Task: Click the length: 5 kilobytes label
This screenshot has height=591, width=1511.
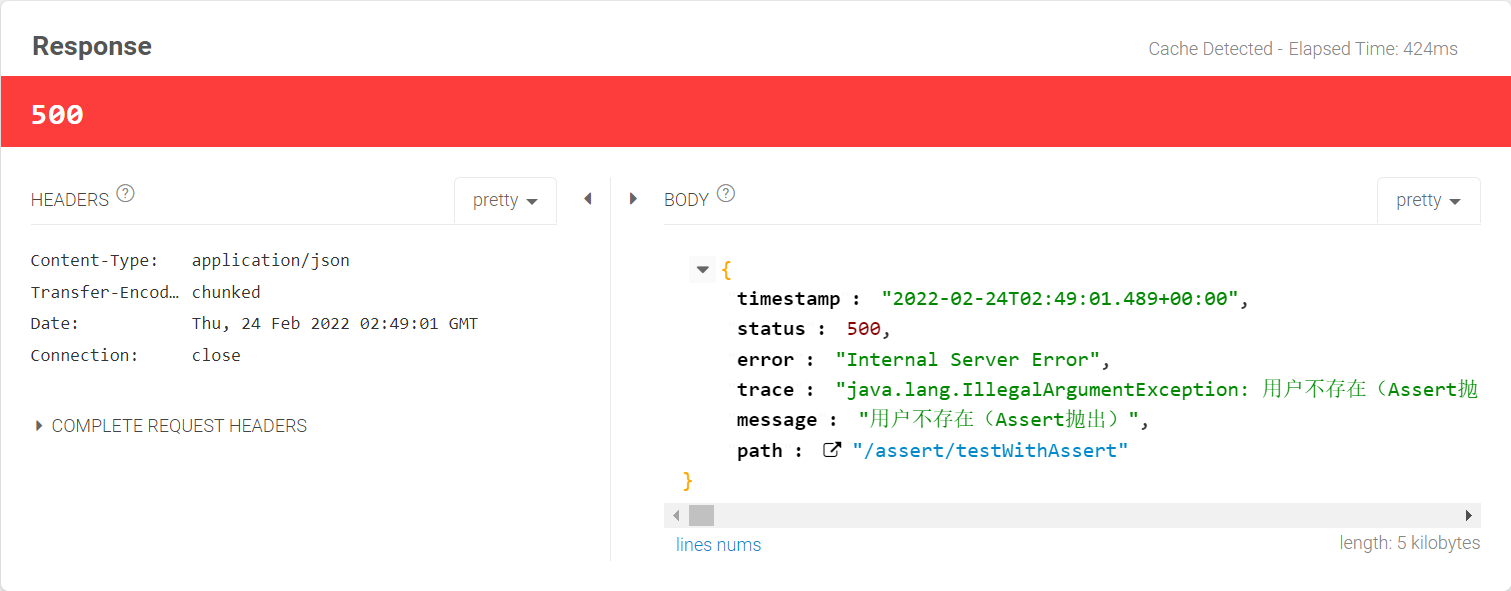Action: point(1410,543)
